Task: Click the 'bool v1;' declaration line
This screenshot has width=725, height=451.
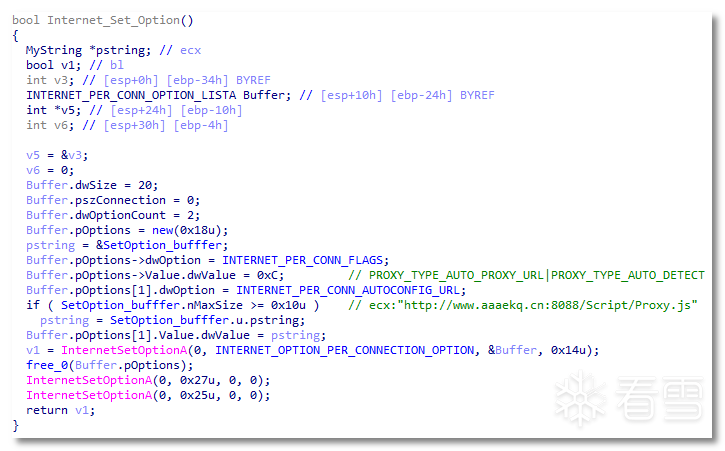Action: coord(53,65)
